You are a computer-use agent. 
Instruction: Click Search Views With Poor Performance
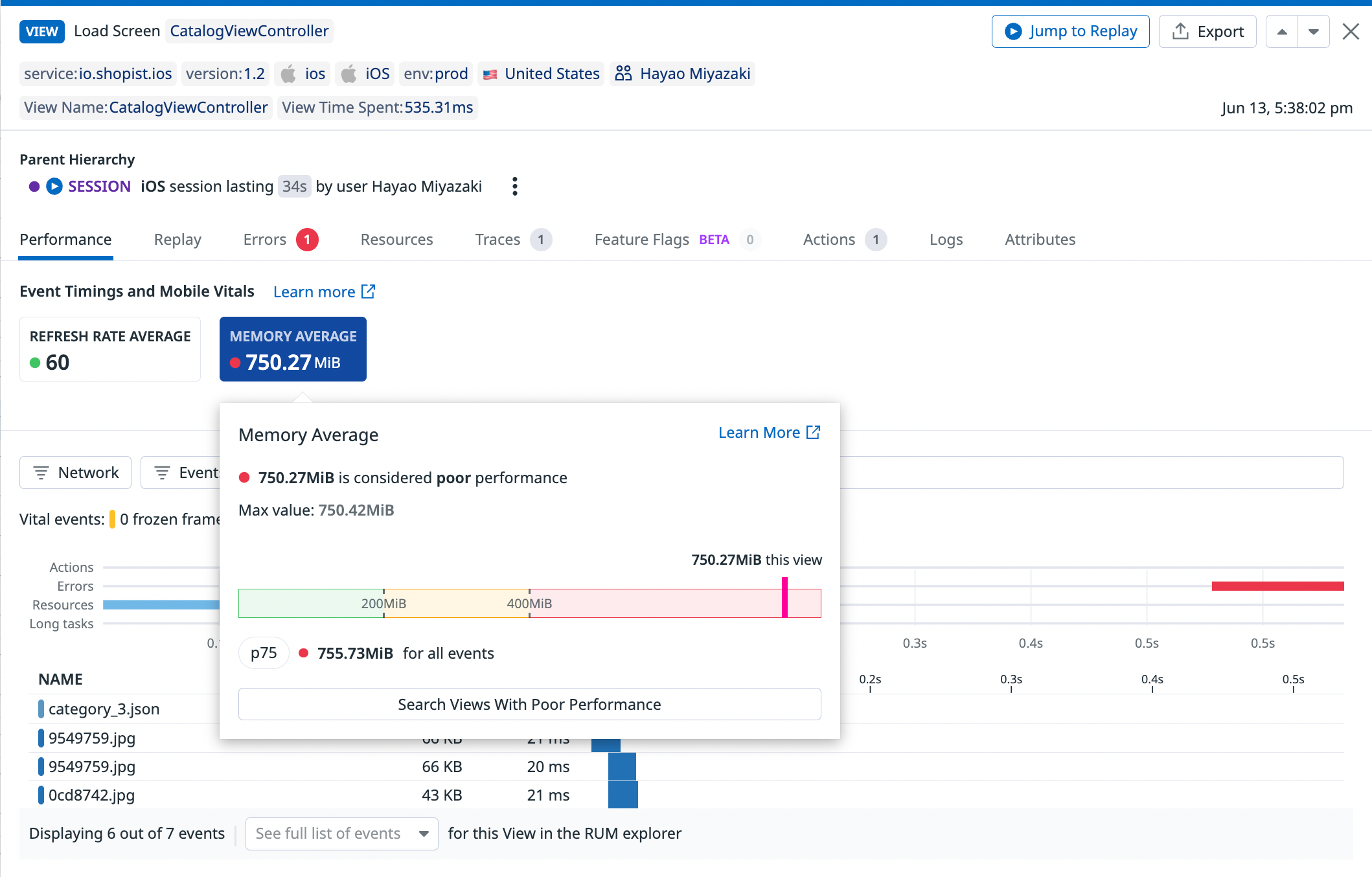point(529,704)
